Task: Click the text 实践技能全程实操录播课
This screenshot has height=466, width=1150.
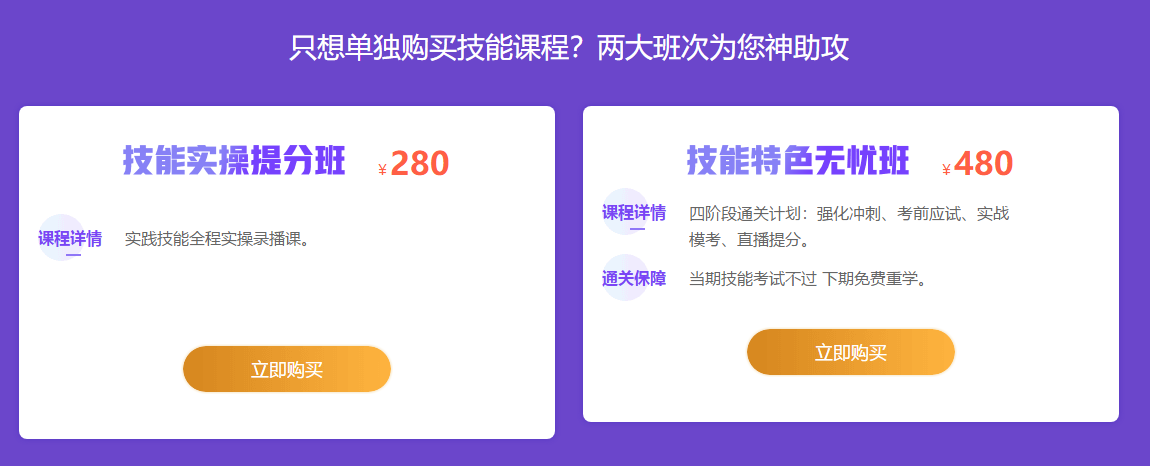Action: [x=216, y=239]
